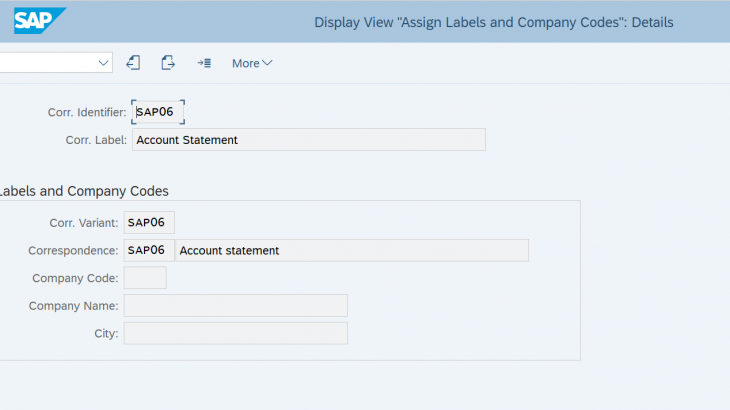
Task: Open the command field dropdown arrow
Action: [x=103, y=63]
